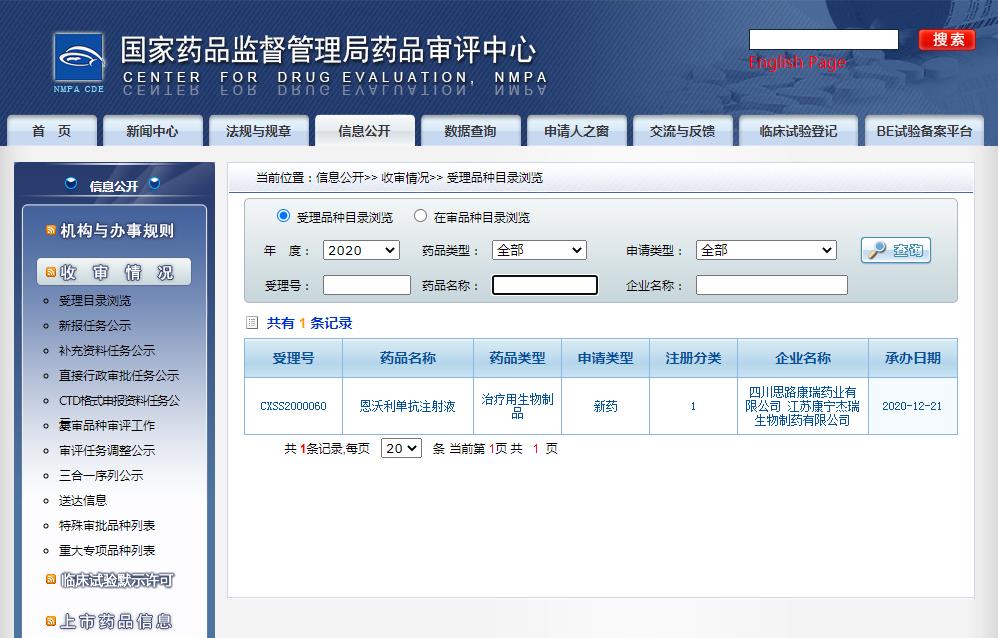Click RSS icon beside 上市药品信息
Viewport: 998px width, 638px height.
coord(51,621)
